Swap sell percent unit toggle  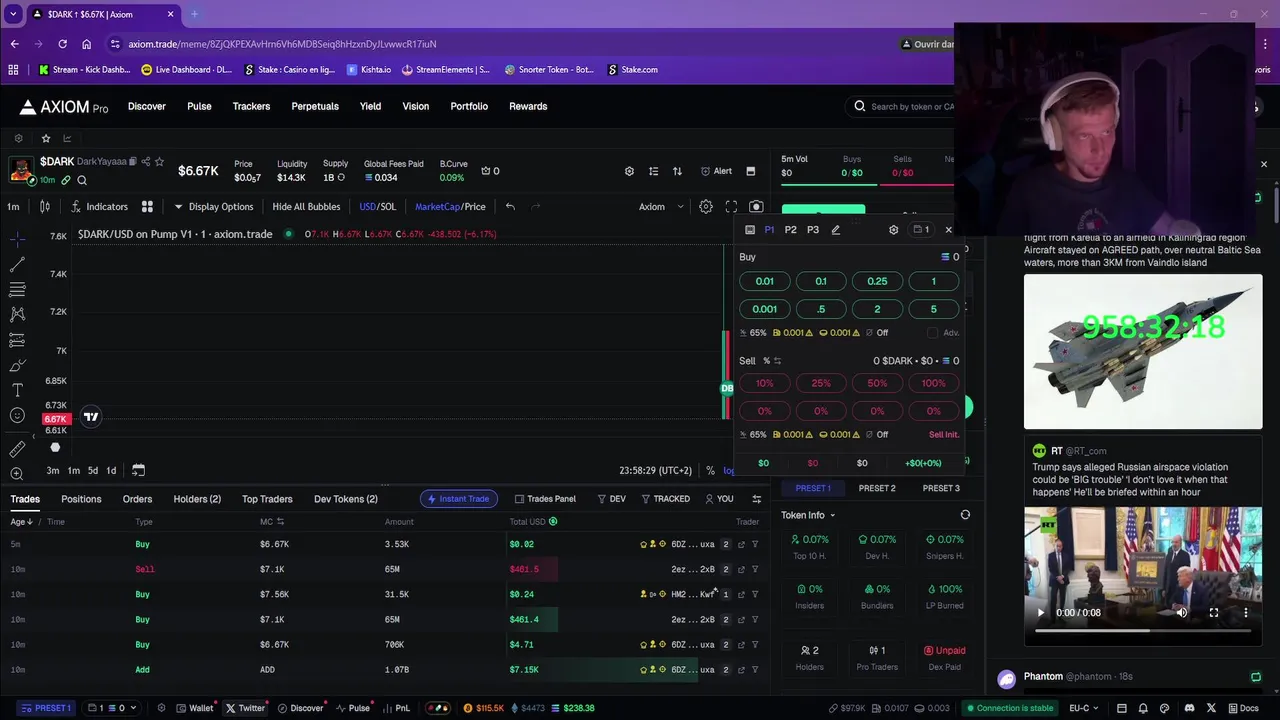(777, 361)
